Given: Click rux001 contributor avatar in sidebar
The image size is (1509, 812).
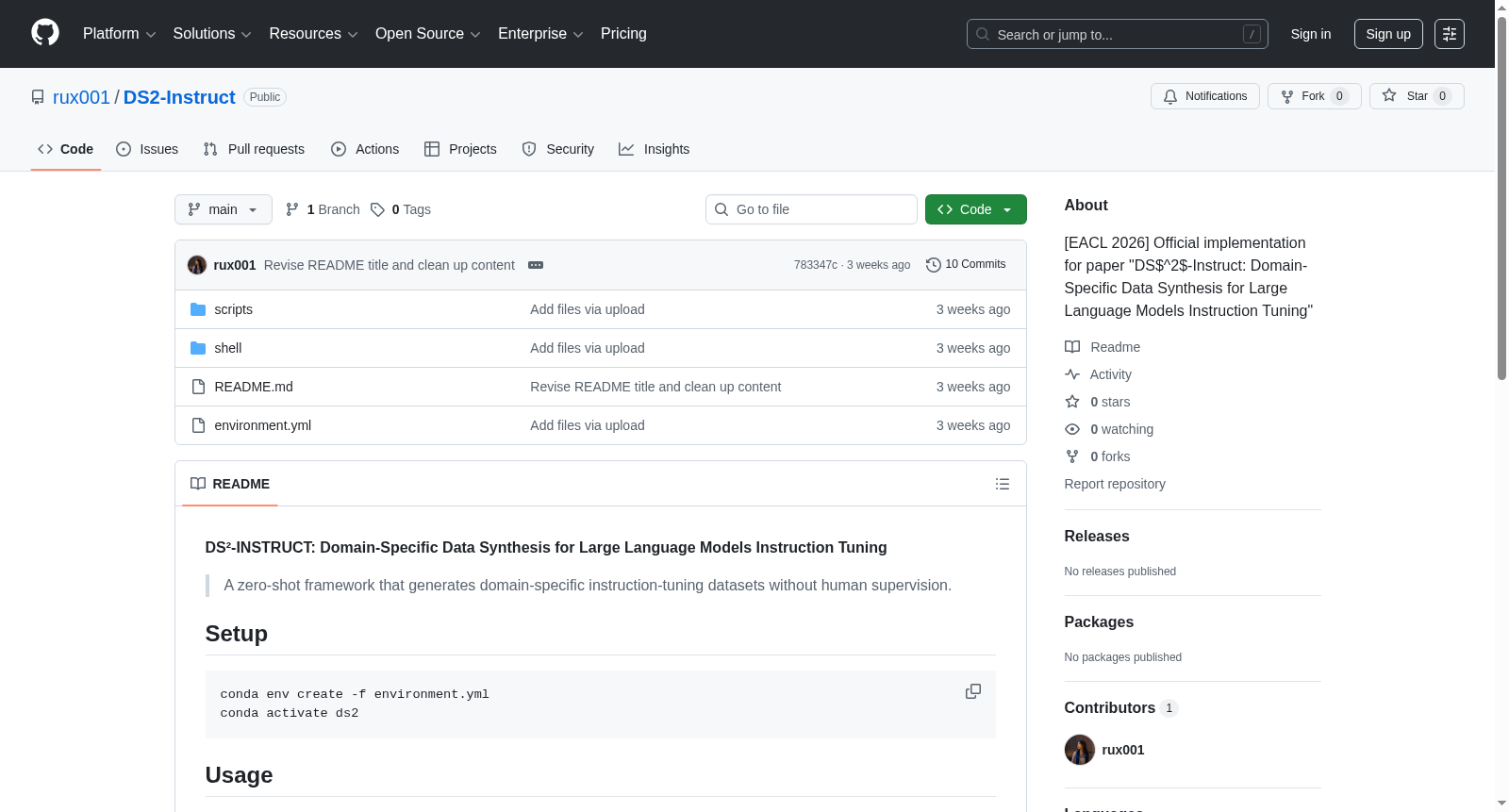Looking at the screenshot, I should click(1080, 750).
